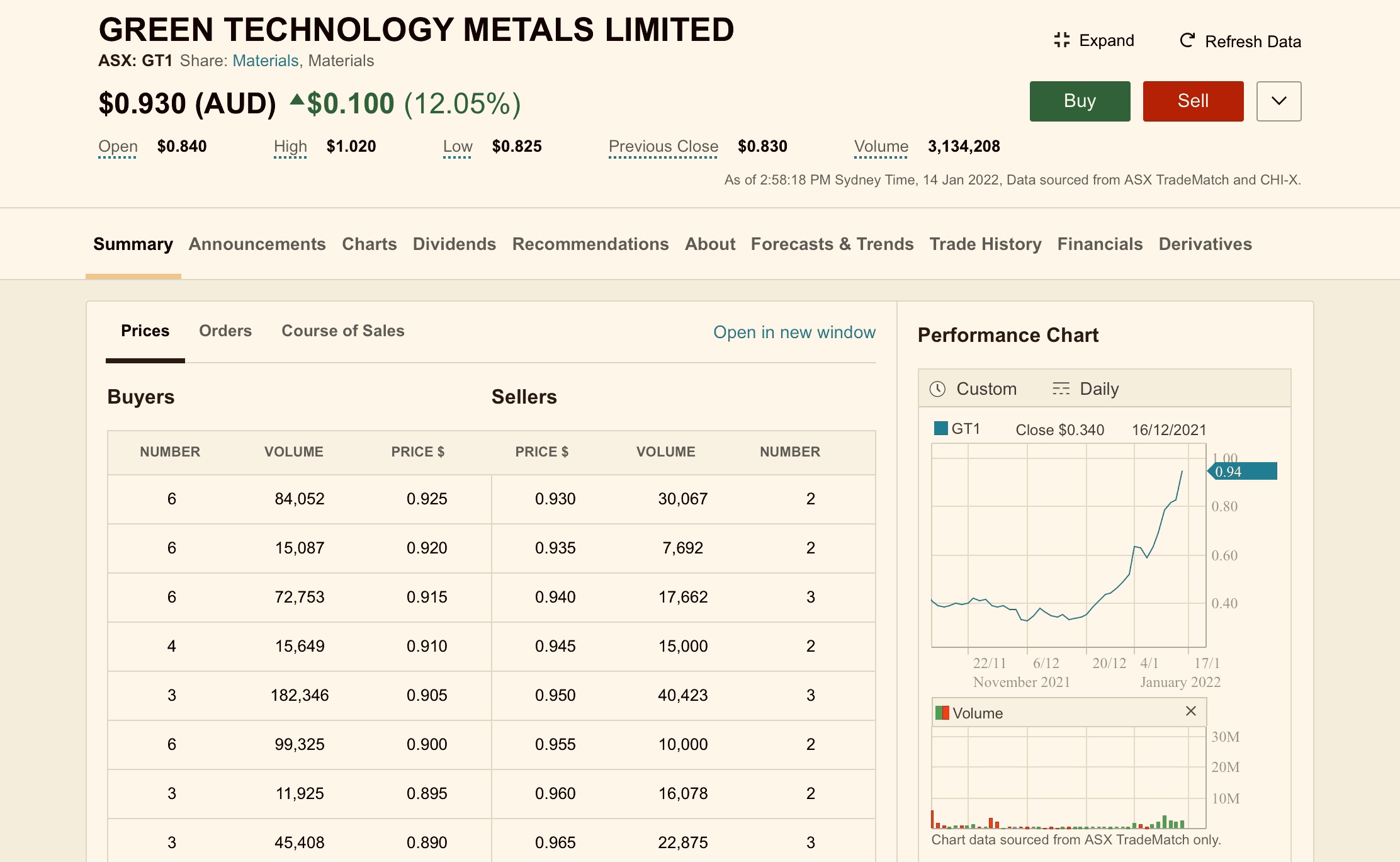This screenshot has width=1400, height=862.
Task: View the Trade History tab
Action: tap(985, 244)
